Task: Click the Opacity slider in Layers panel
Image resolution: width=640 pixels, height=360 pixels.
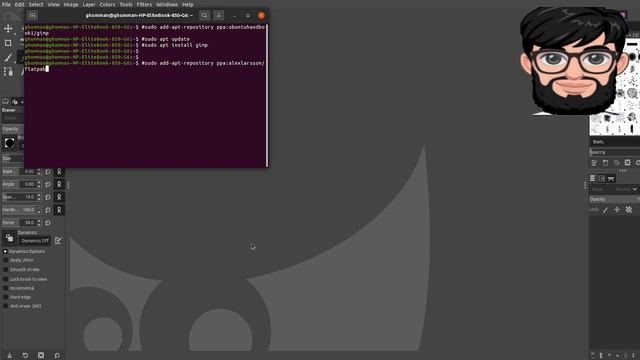Action: tap(614, 199)
